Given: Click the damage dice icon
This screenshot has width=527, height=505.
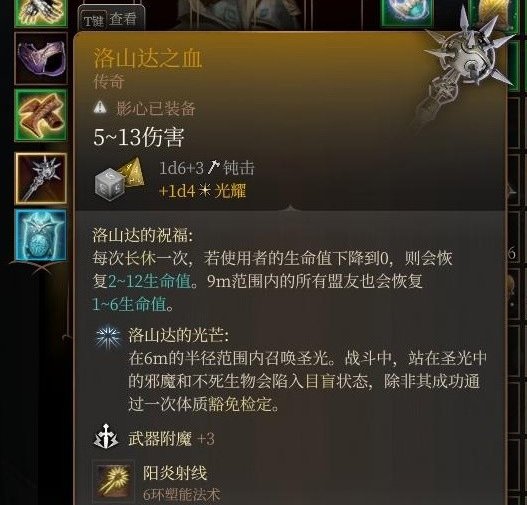Looking at the screenshot, I should [x=120, y=179].
